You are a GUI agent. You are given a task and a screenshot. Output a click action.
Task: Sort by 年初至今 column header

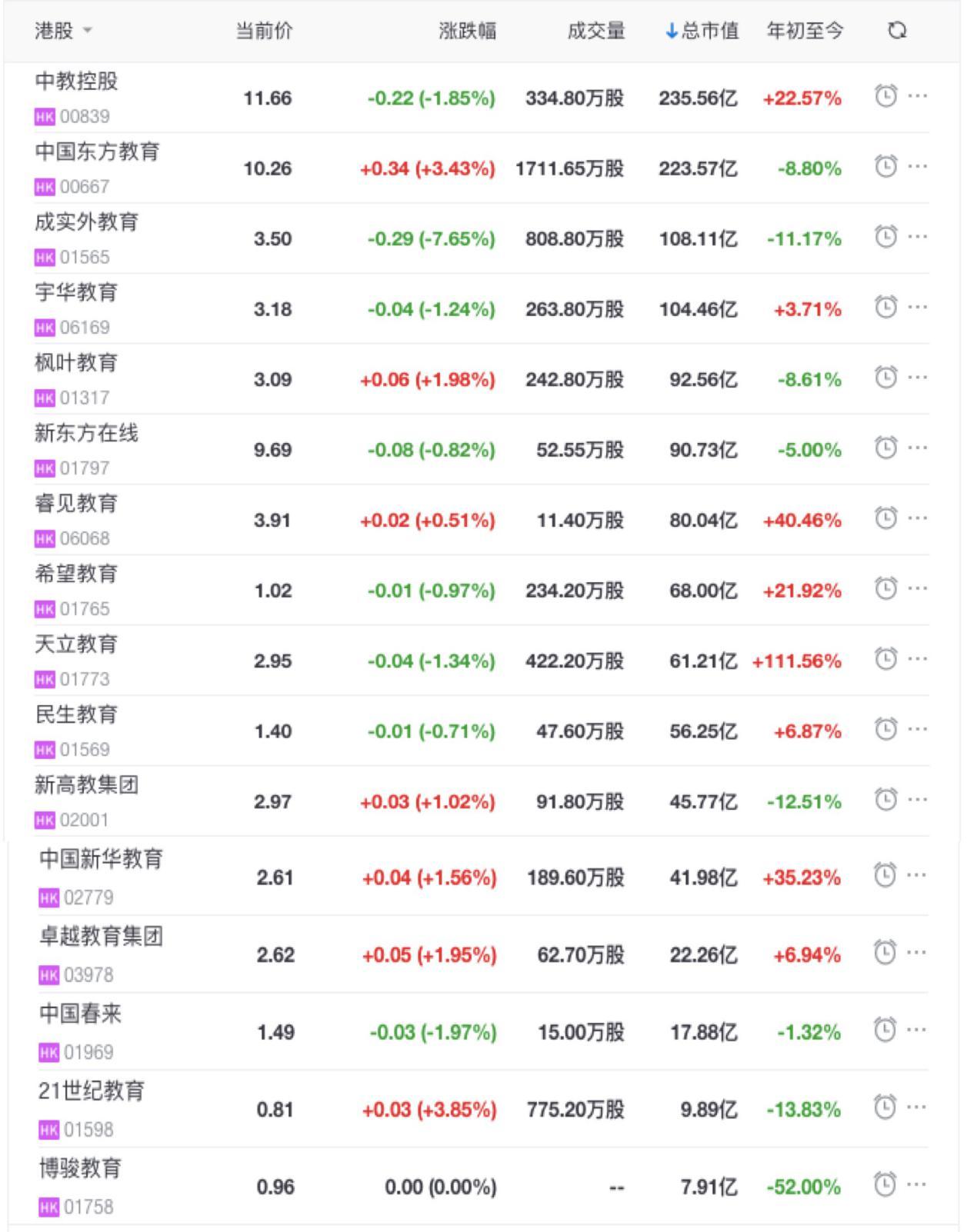pos(805,31)
